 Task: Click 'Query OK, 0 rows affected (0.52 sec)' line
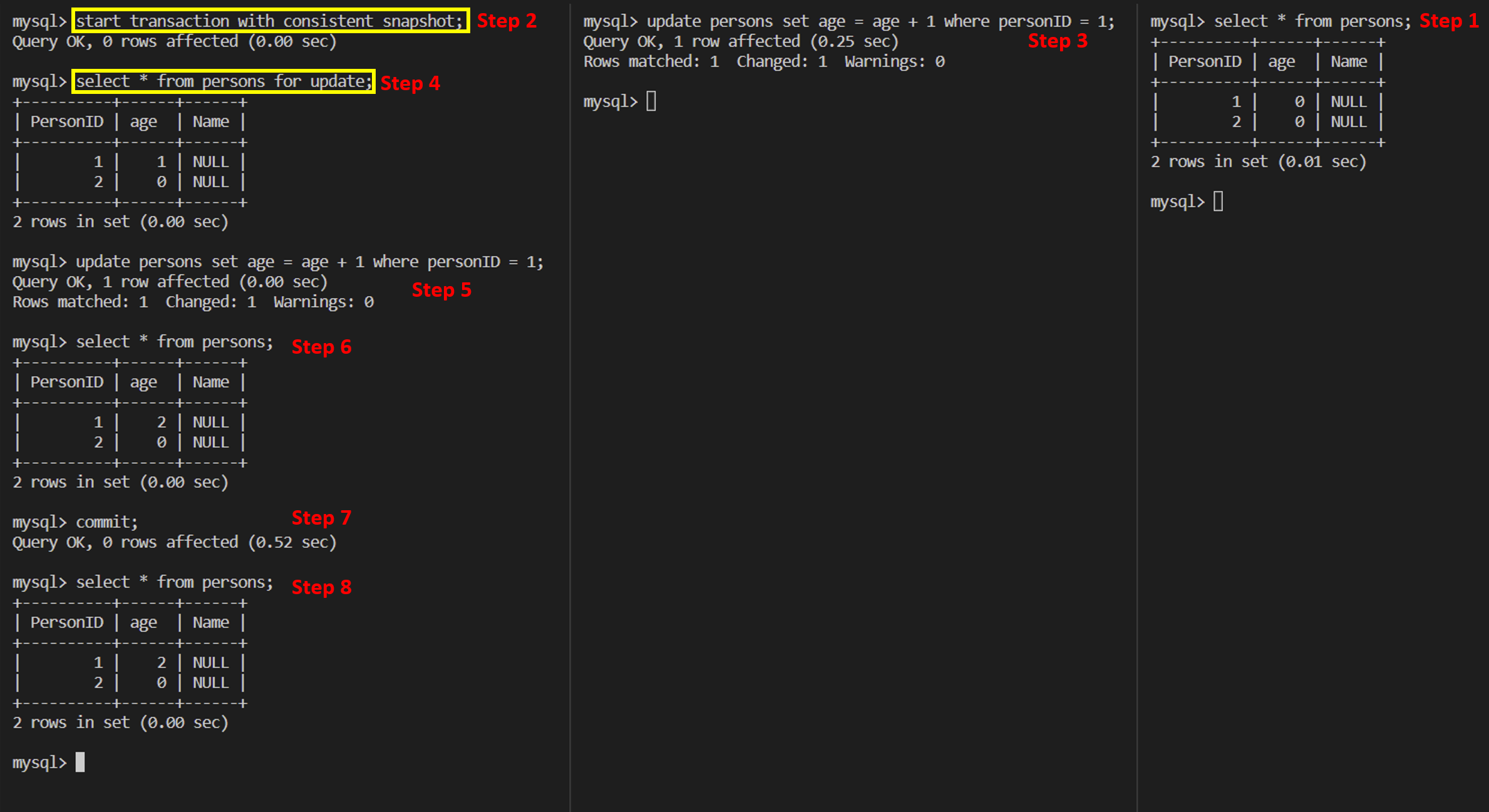[x=174, y=542]
